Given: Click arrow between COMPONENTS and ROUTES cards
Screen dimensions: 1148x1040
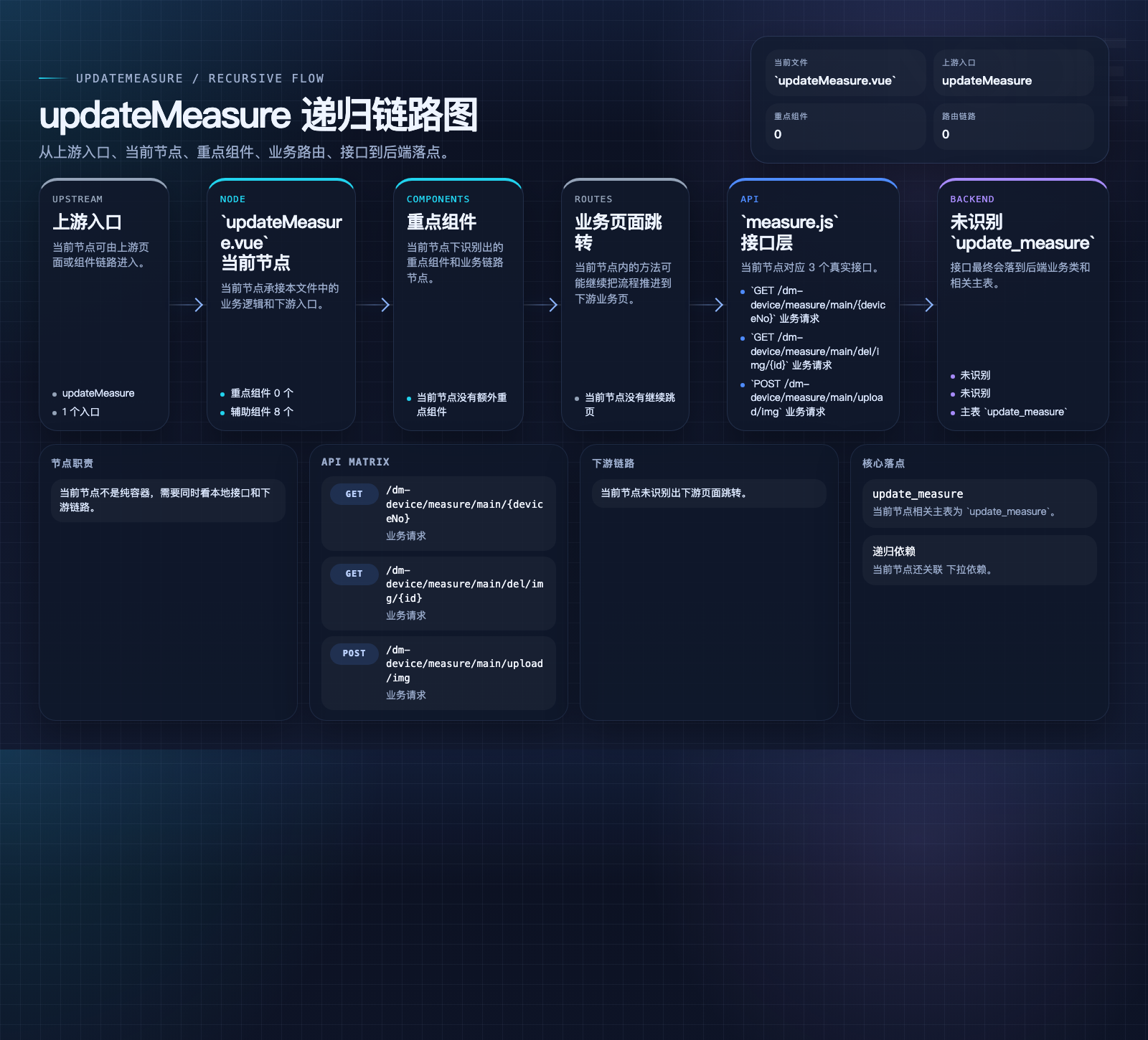Looking at the screenshot, I should tap(542, 305).
